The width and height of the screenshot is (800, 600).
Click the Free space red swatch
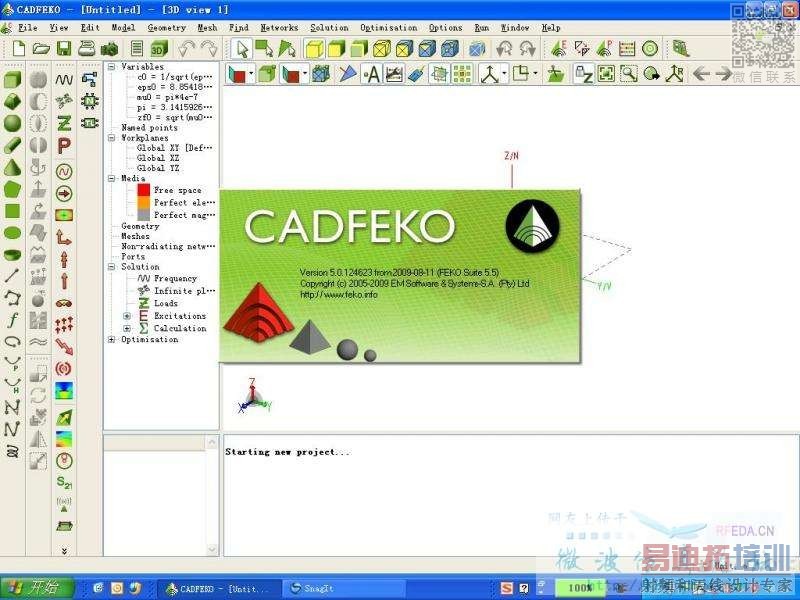(x=144, y=190)
